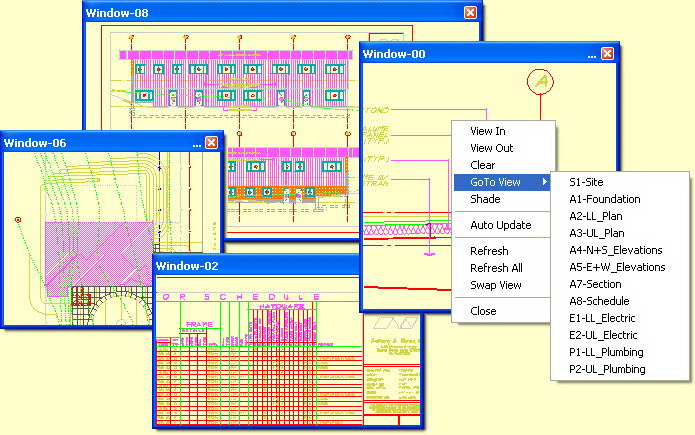The width and height of the screenshot is (695, 435).
Task: Open the A4-N+S_Elevations view
Action: point(616,251)
